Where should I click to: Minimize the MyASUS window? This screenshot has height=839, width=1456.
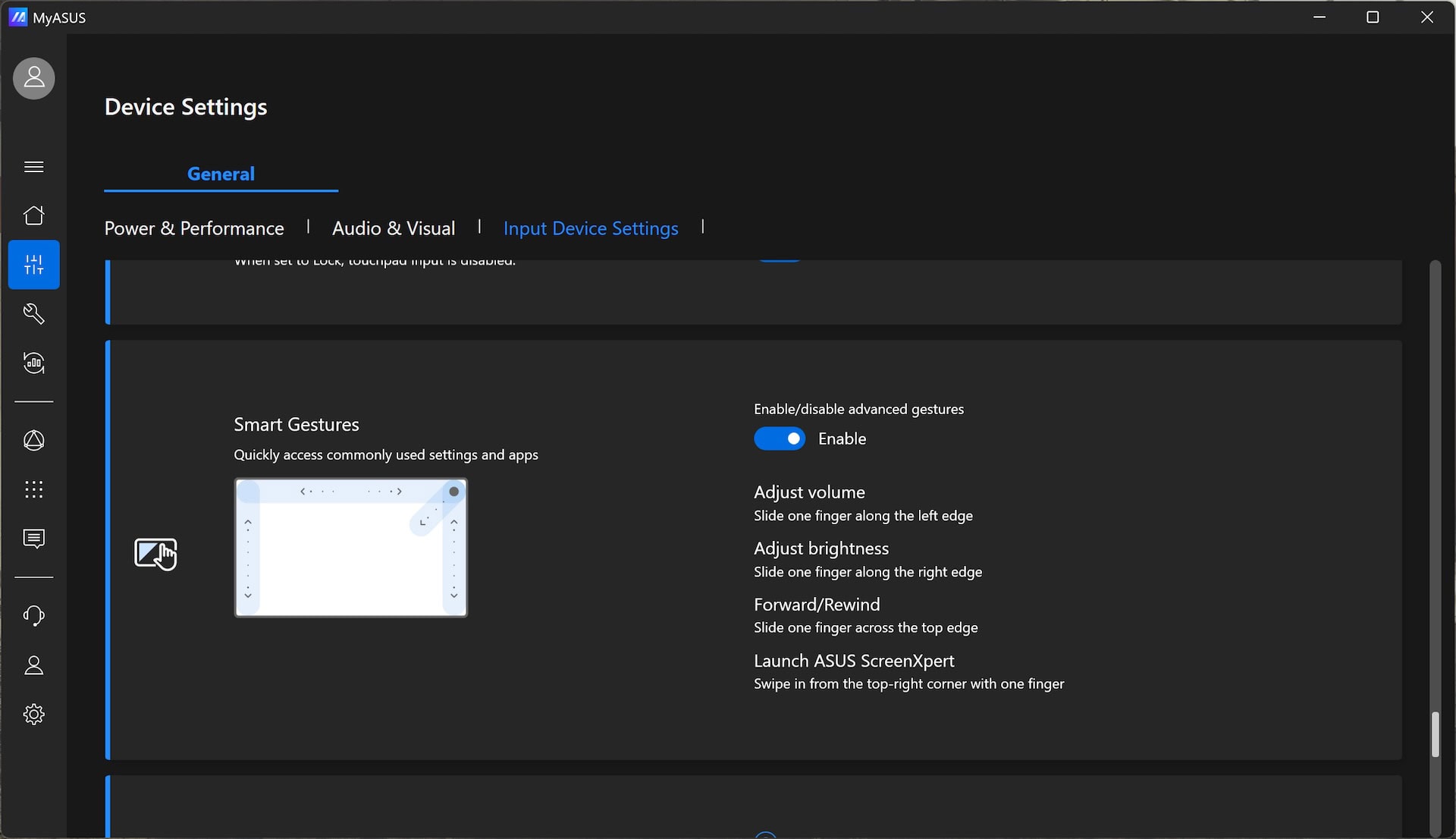click(x=1319, y=17)
